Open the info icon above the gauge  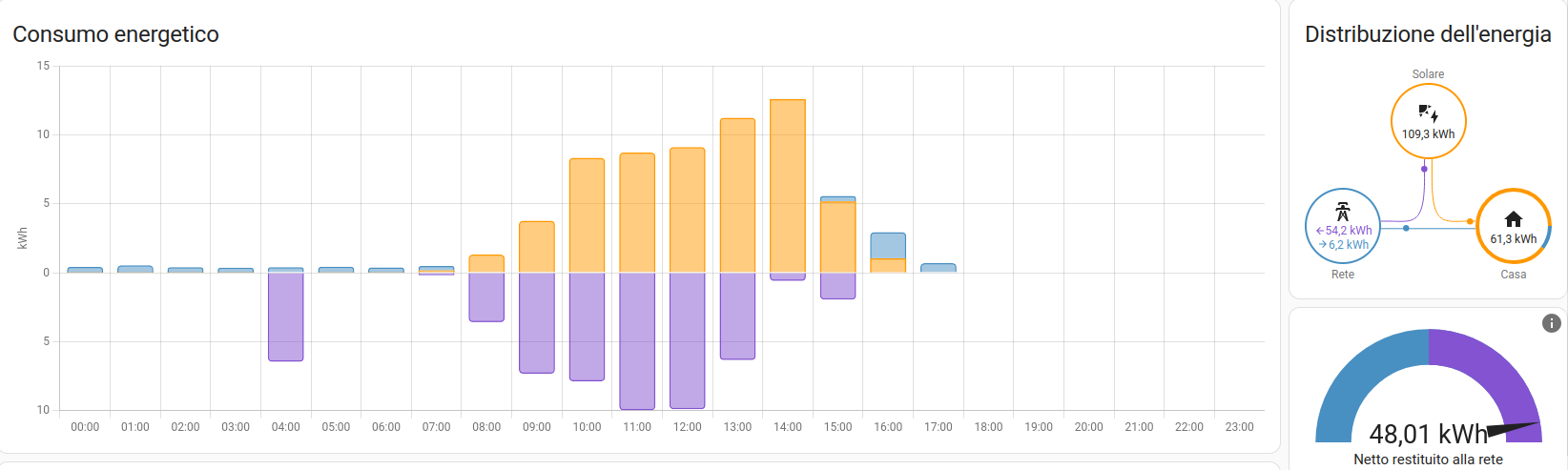coord(1552,323)
